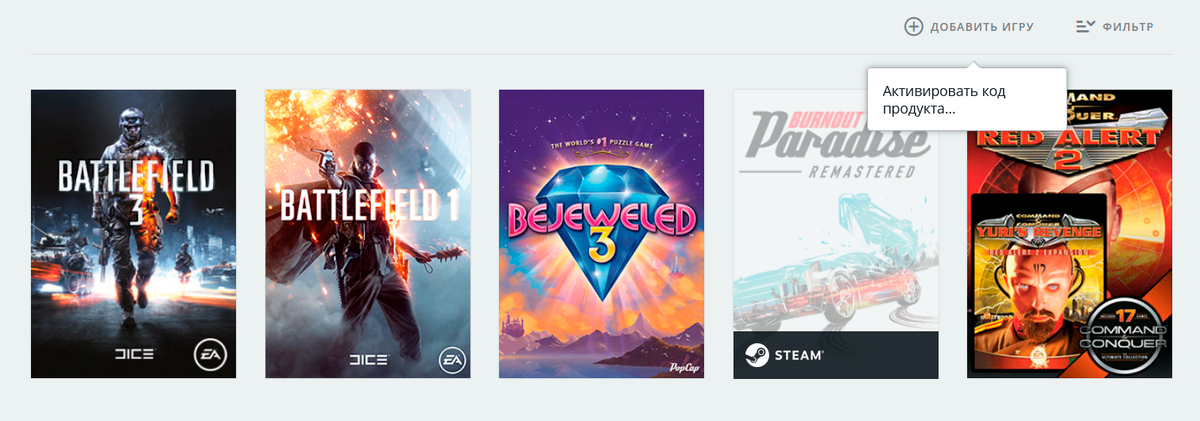This screenshot has height=421, width=1200.
Task: Open the Battlefield 3 game tile
Action: pyautogui.click(x=134, y=234)
